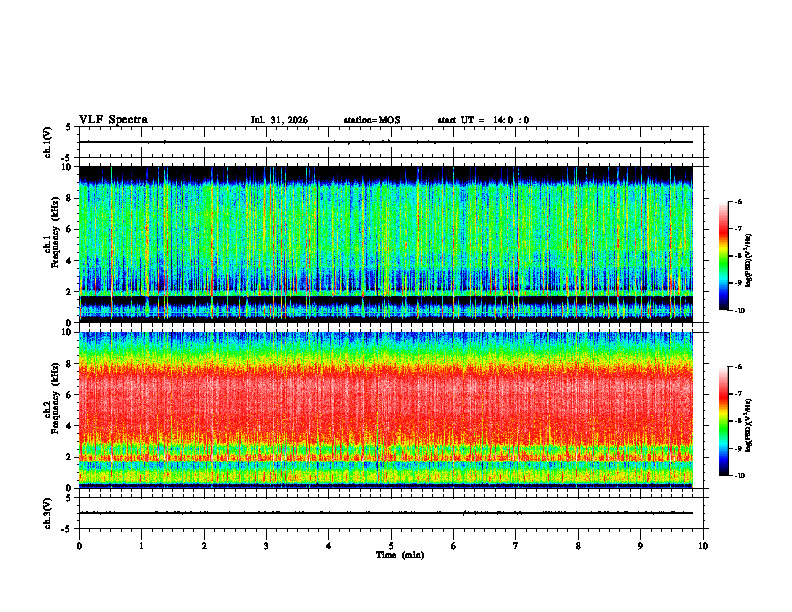Click the ch.3(V) waveform panel label

pyautogui.click(x=48, y=513)
